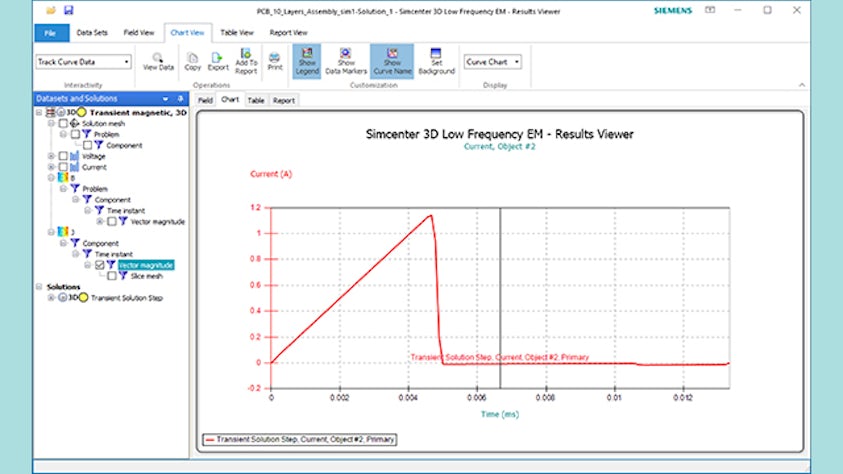843x474 pixels.
Task: Open the Datasets and Solutions panel dropdown arrow
Action: coord(165,99)
